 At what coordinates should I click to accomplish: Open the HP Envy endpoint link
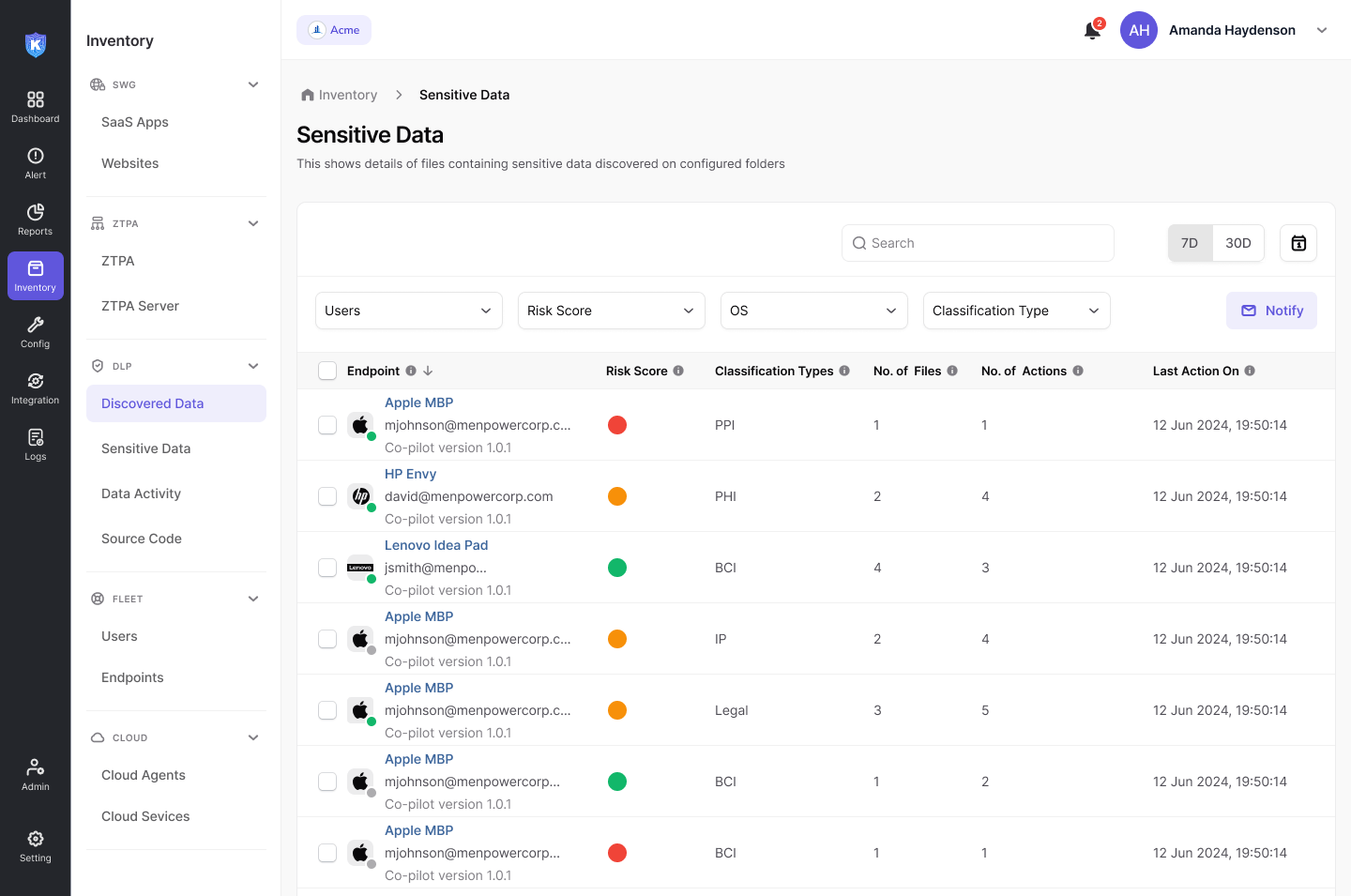410,474
